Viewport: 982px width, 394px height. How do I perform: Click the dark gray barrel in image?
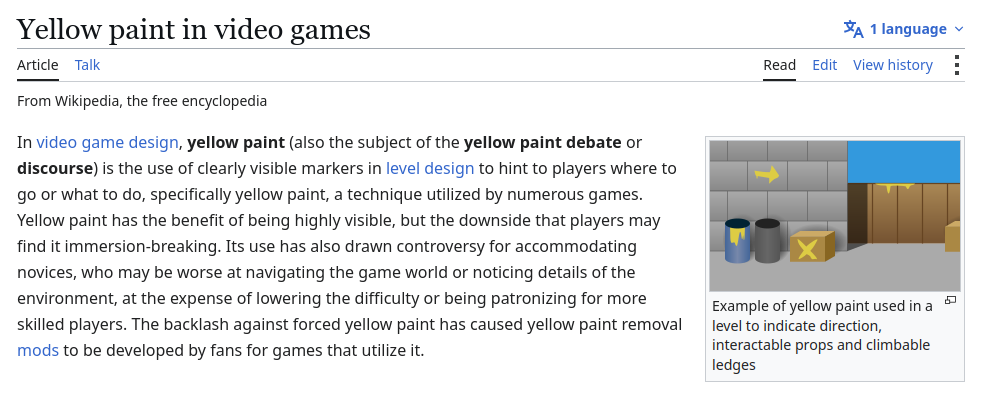[767, 241]
